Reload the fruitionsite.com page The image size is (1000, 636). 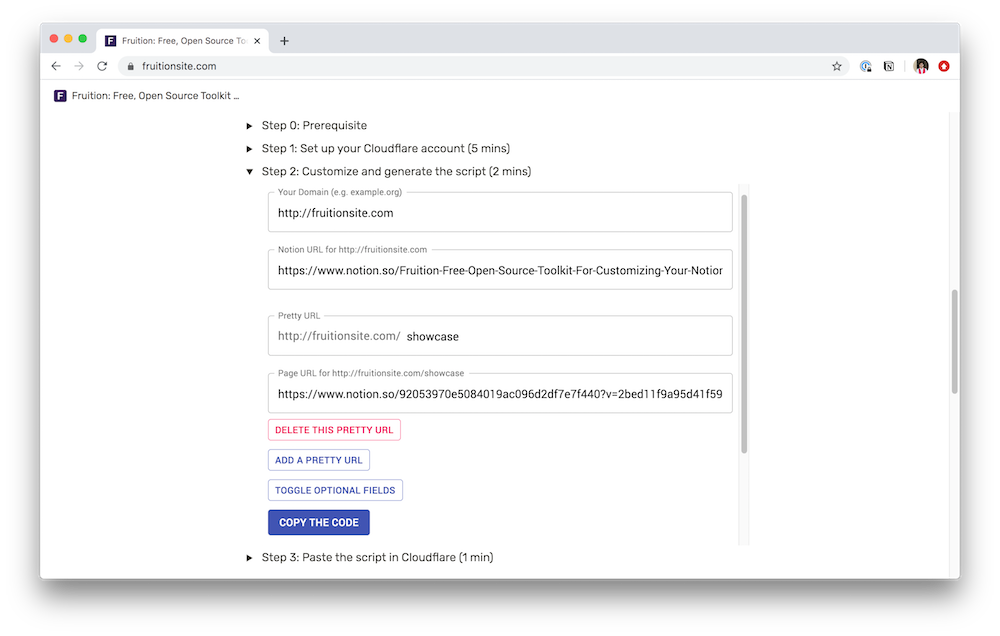102,66
